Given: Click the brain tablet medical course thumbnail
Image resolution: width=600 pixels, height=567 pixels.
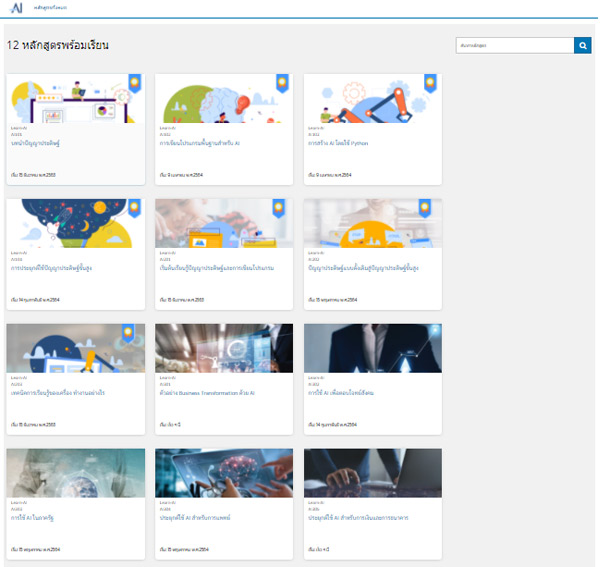Looking at the screenshot, I should (x=224, y=472).
